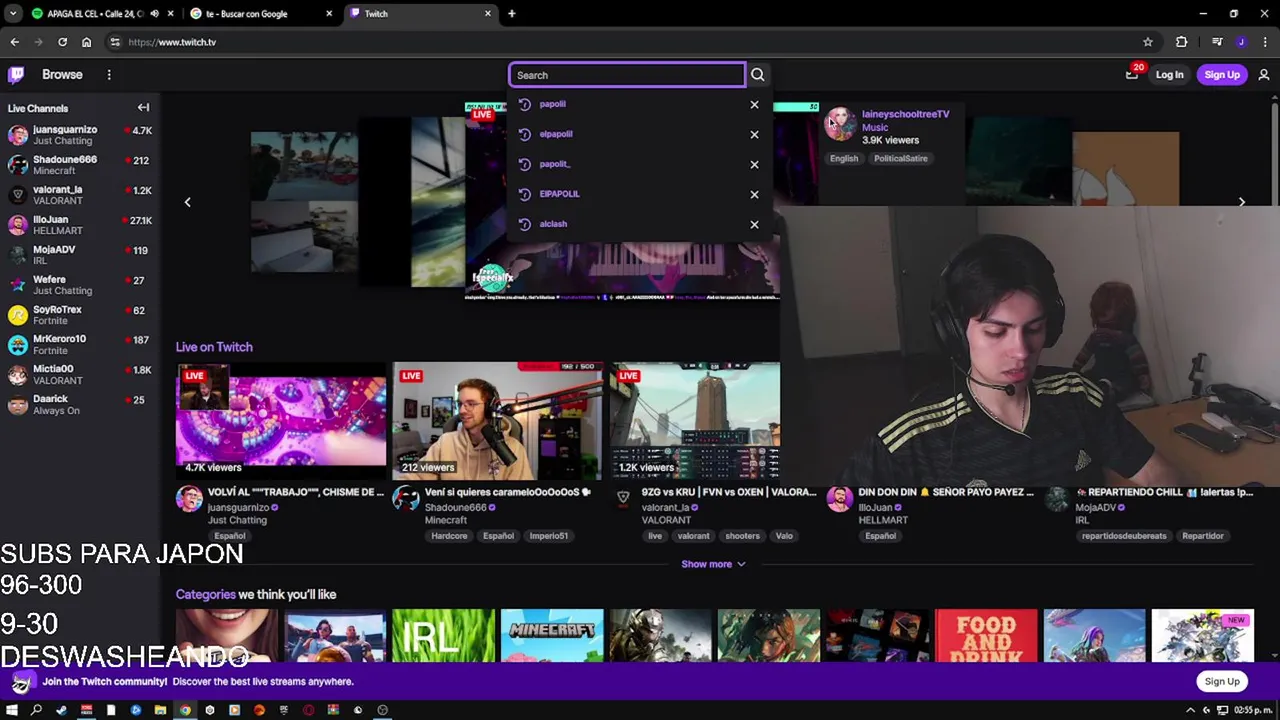Go to previous carousel stream

point(187,202)
